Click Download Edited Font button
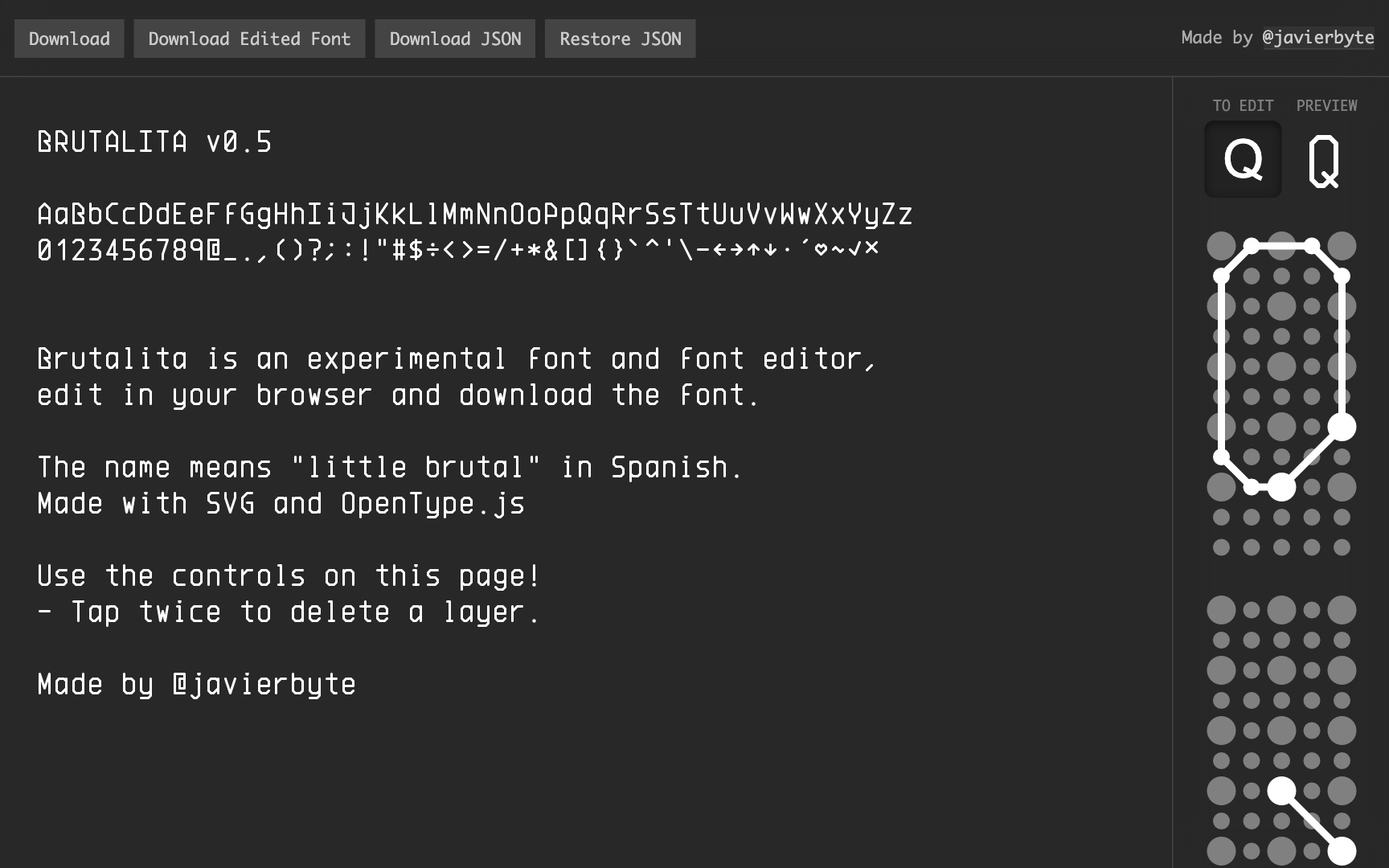 [x=249, y=39]
